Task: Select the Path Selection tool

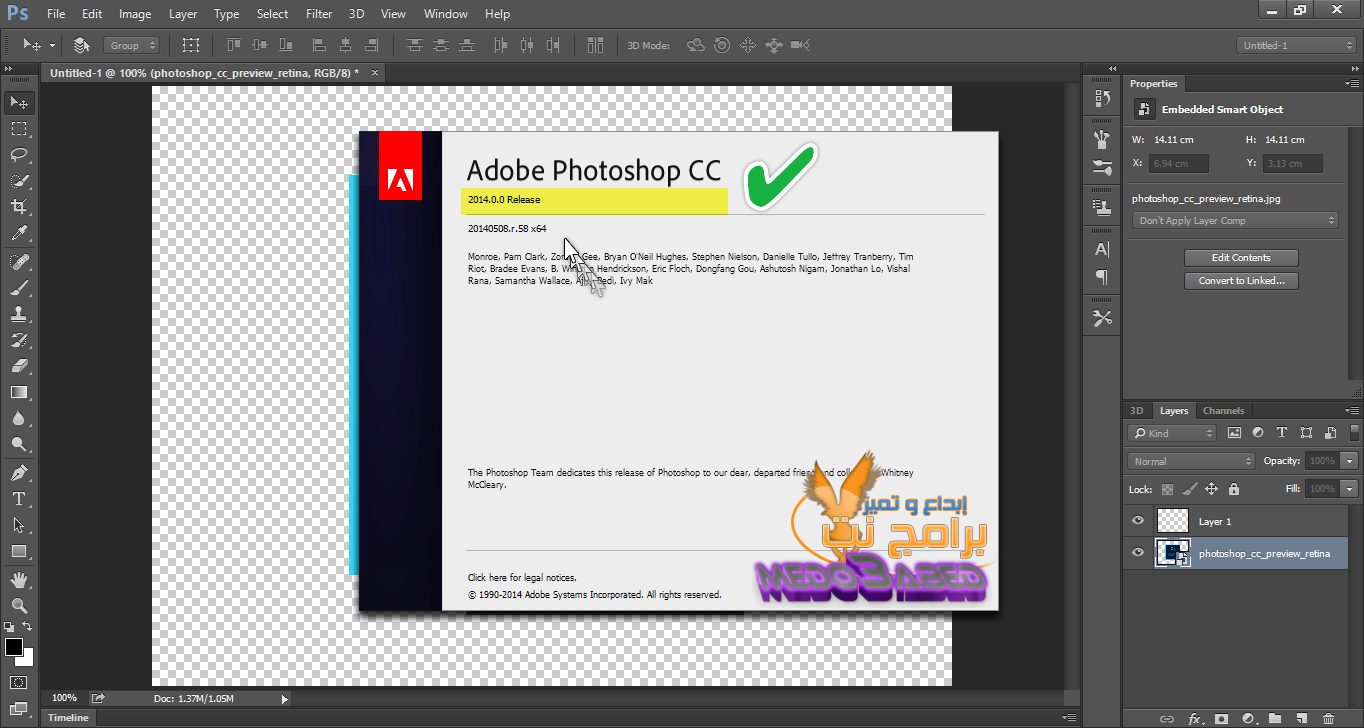Action: click(x=19, y=525)
